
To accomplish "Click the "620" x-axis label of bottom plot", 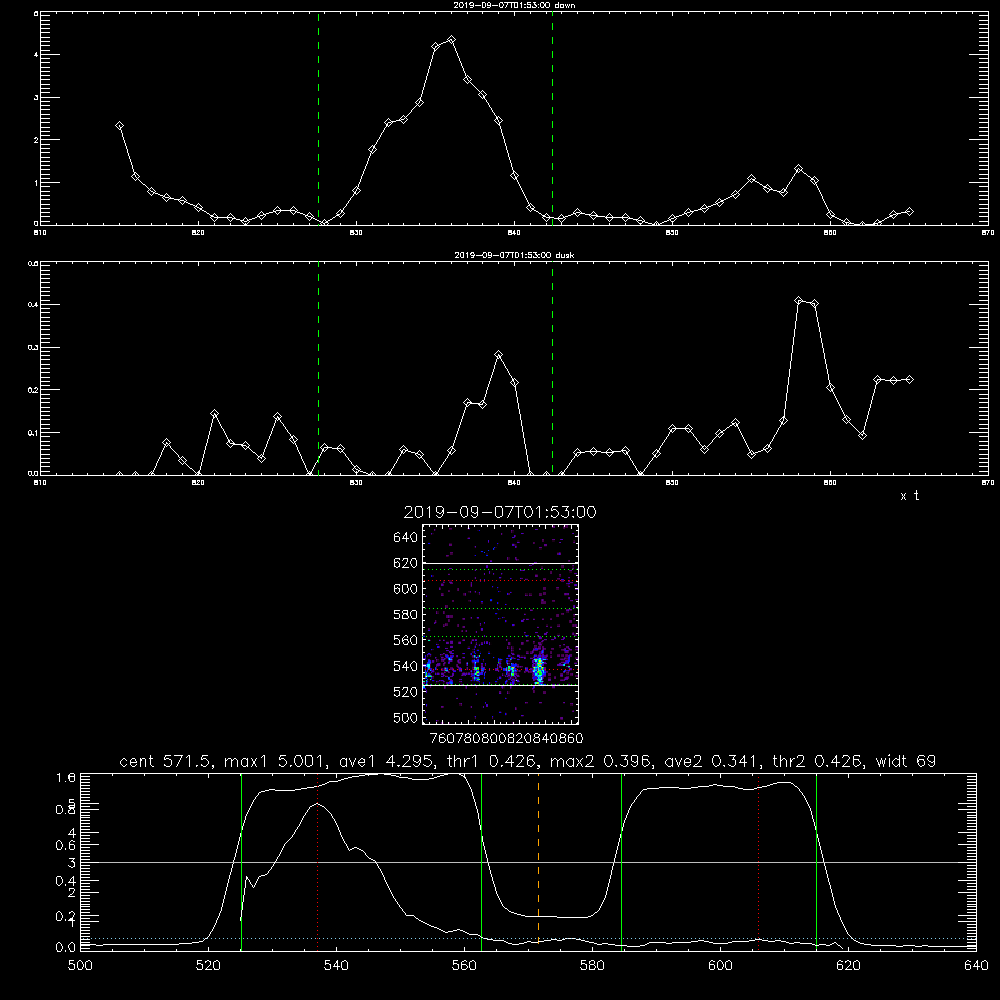I will tap(848, 966).
